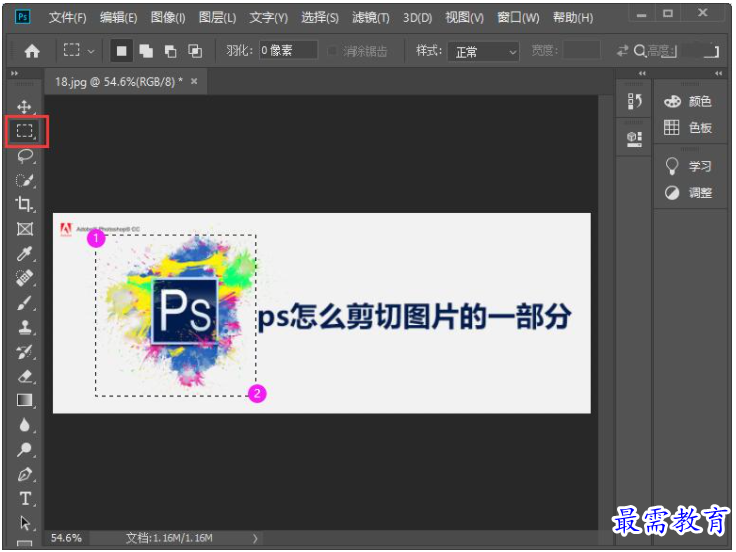Open the 样式 style dropdown showing 正常
This screenshot has height=552, width=736.
(x=483, y=51)
